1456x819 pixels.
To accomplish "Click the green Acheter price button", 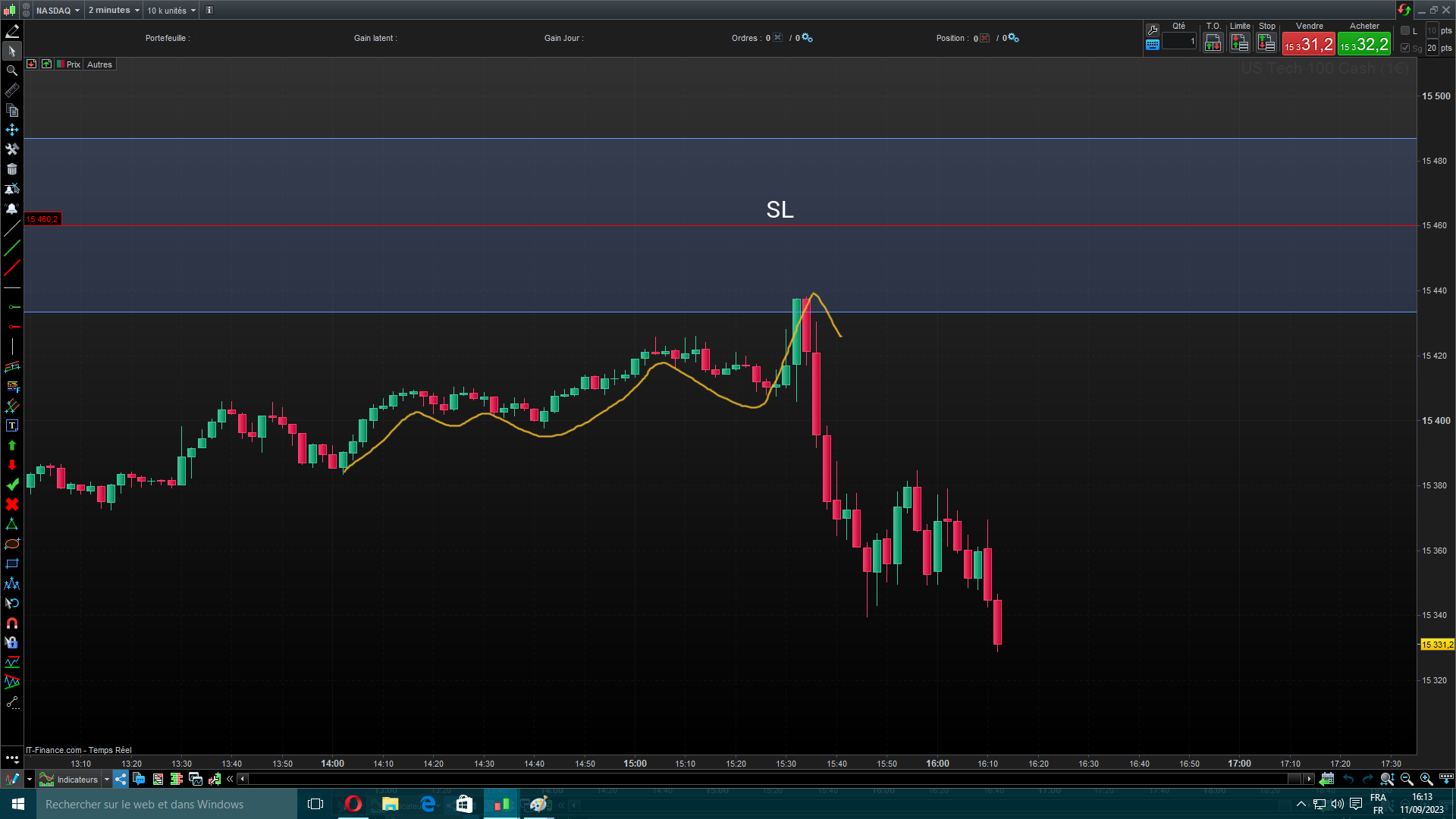I will [1364, 45].
